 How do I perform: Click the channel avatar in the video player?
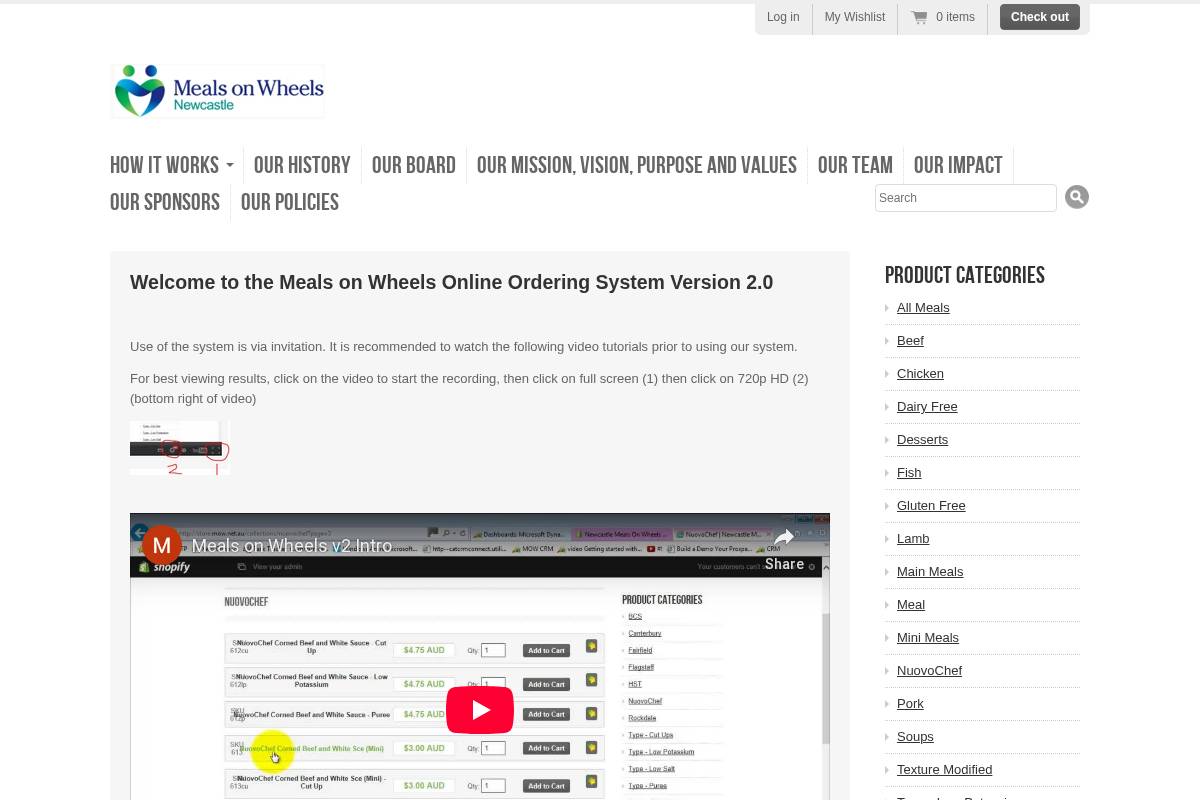pyautogui.click(x=162, y=545)
